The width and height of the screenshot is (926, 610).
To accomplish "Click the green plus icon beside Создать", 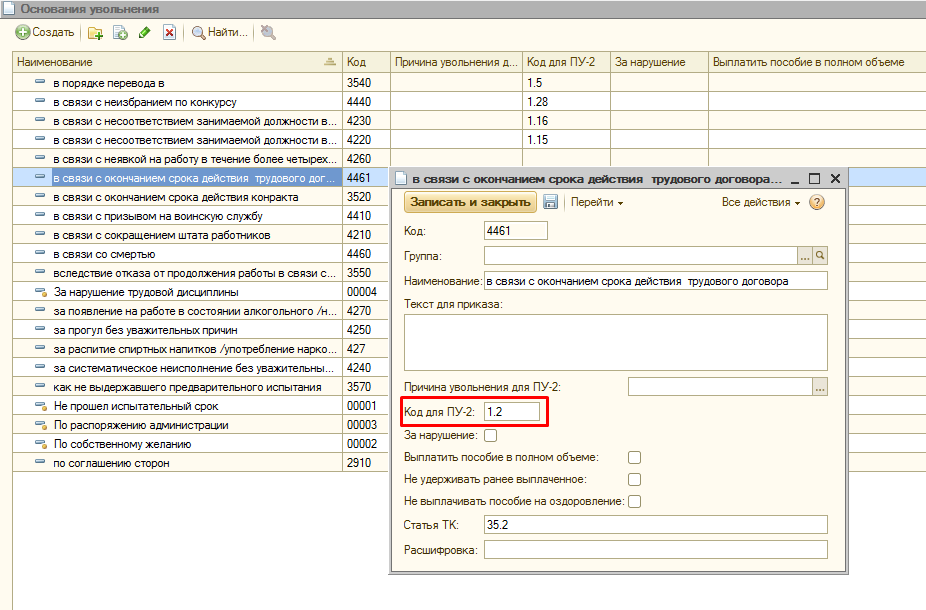I will (23, 32).
